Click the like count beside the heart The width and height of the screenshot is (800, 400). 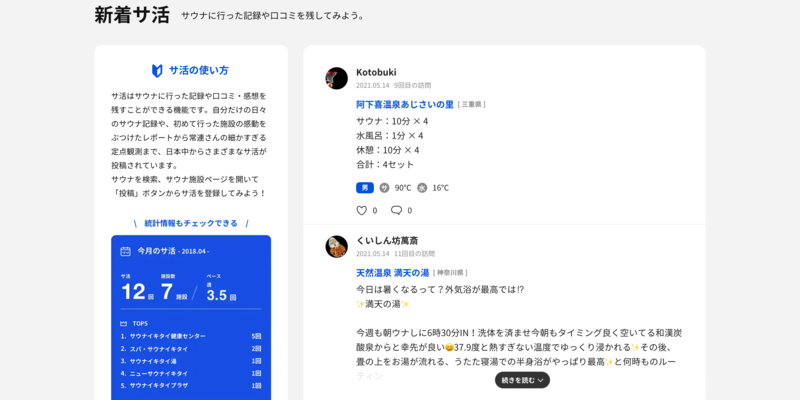click(375, 210)
